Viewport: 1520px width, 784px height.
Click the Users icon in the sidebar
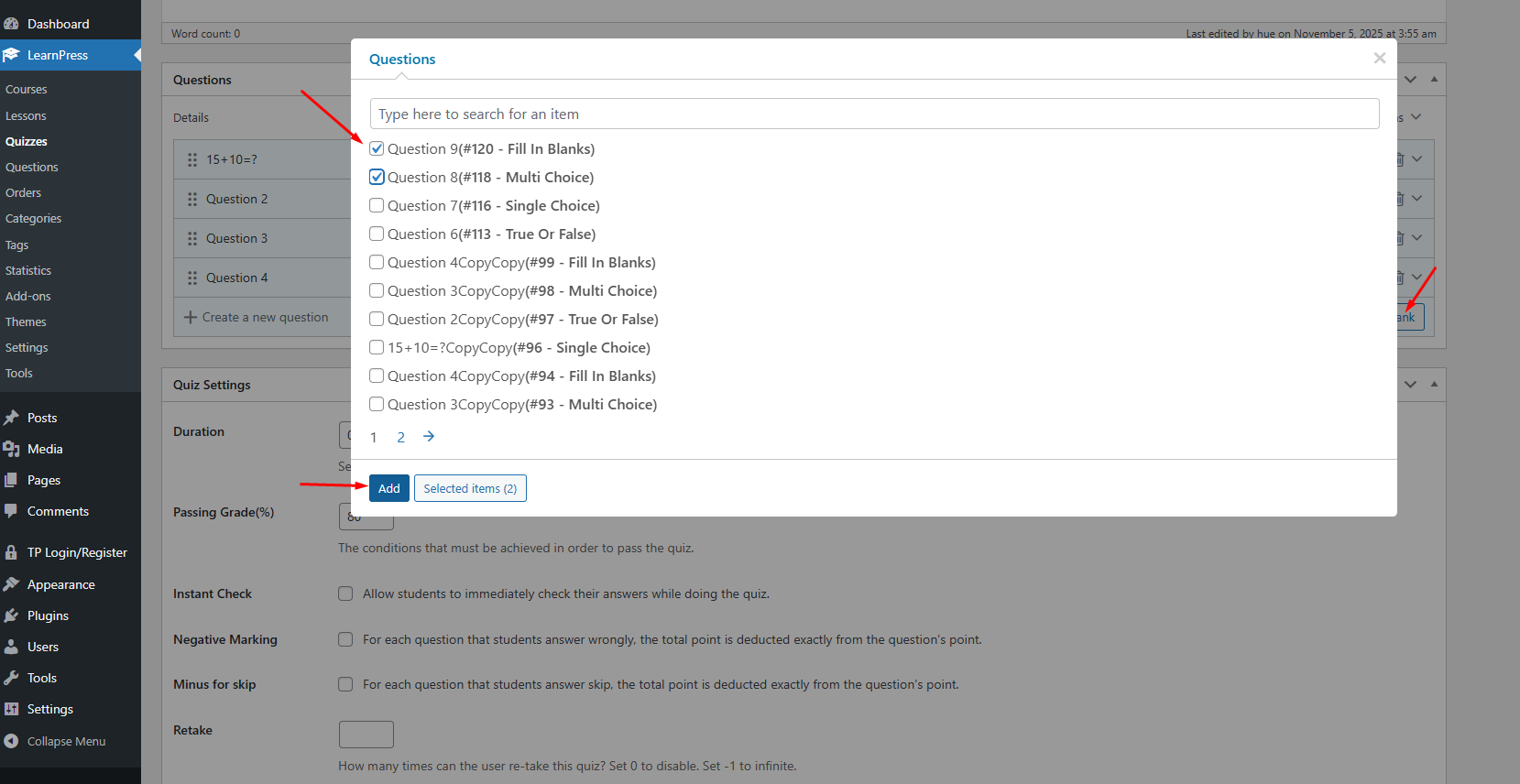pos(12,647)
